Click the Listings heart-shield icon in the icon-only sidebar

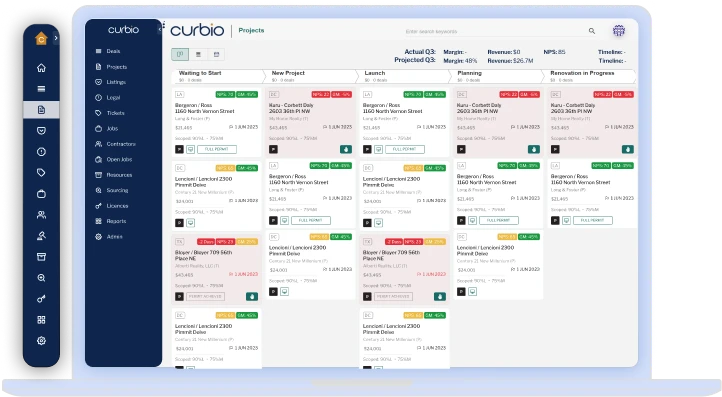[x=41, y=131]
